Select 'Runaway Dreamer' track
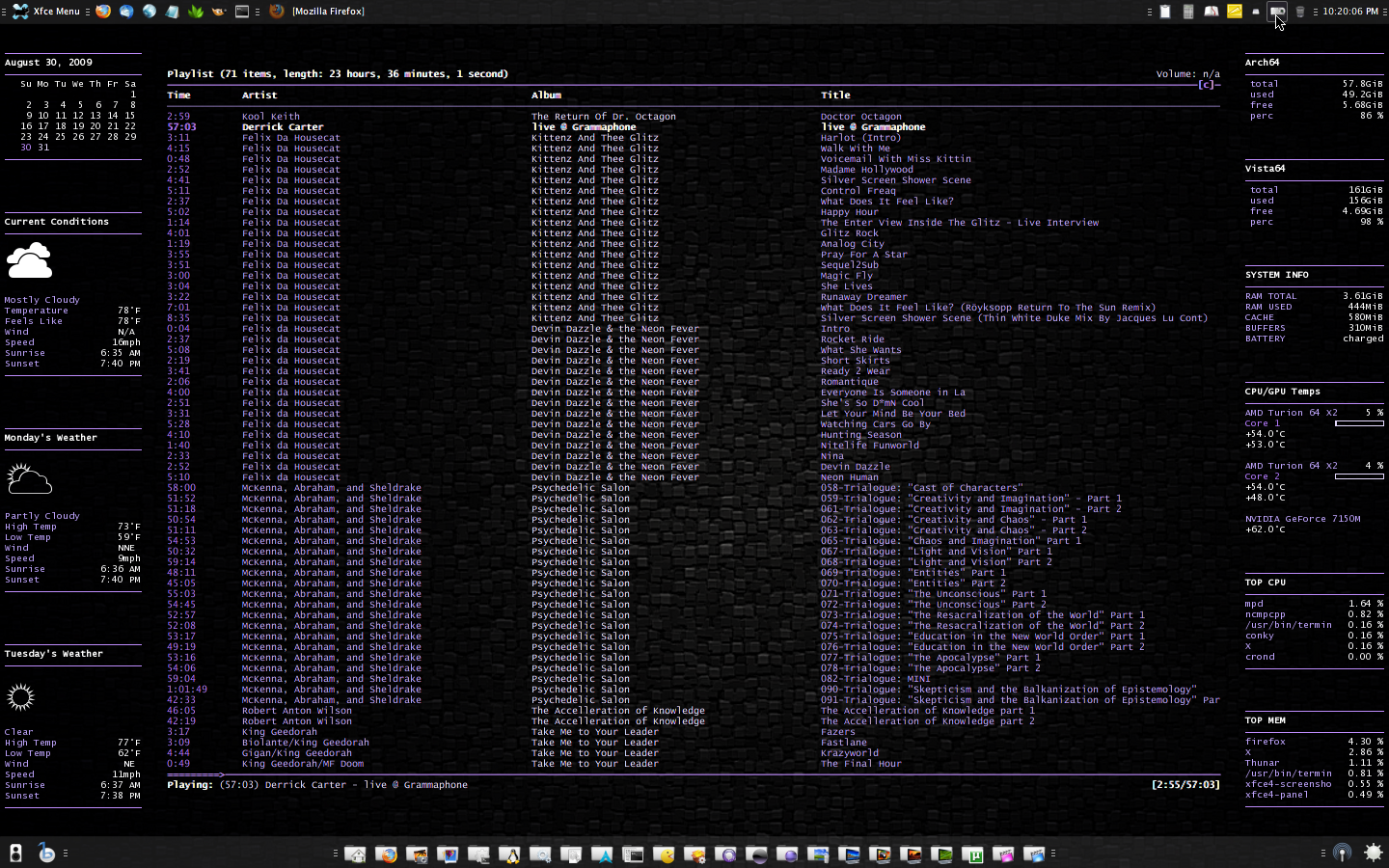Viewport: 1389px width, 868px height. point(864,297)
